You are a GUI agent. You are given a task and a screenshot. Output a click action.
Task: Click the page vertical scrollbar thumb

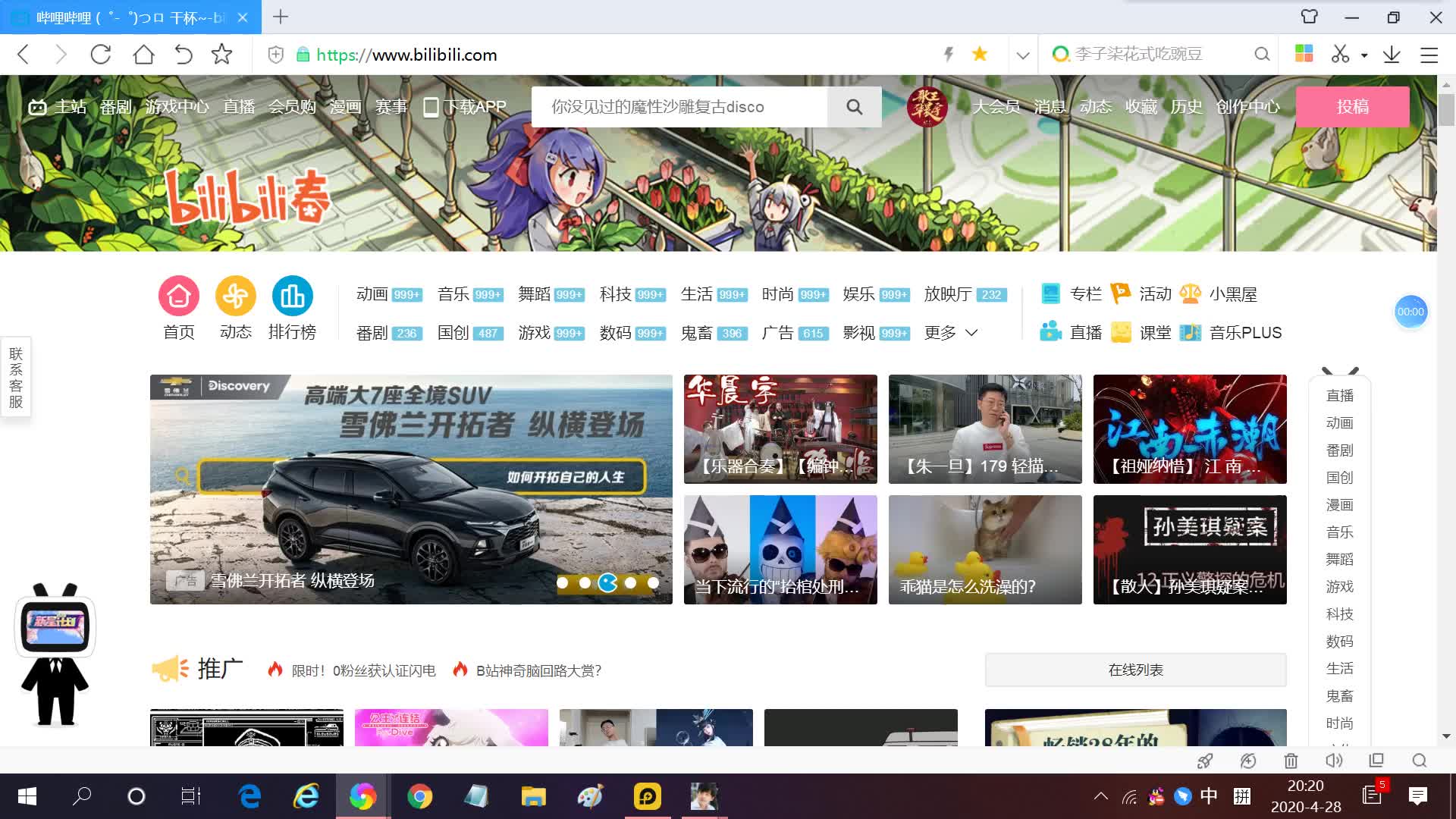[1446, 111]
